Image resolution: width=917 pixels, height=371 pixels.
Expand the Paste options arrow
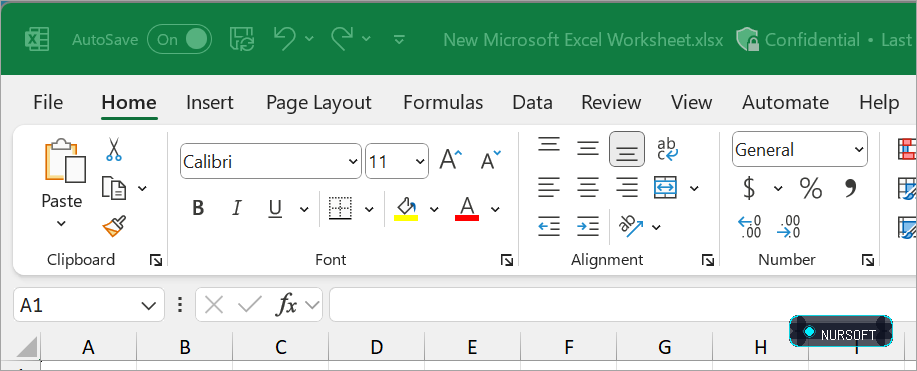tap(61, 223)
